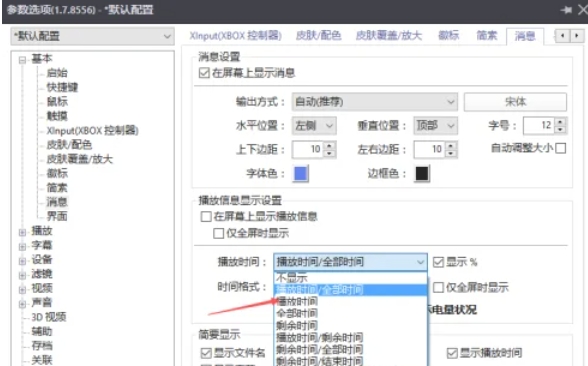This screenshot has height=366, width=588.
Task: Click the 字号 value field
Action: [539, 125]
